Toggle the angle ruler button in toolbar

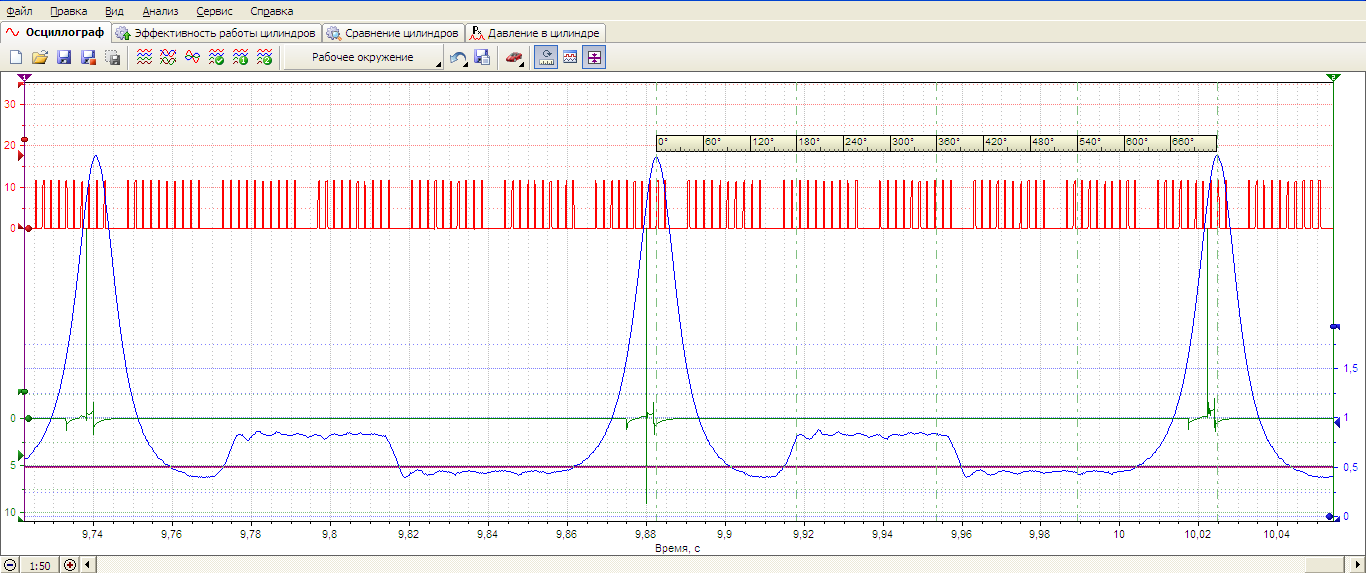546,58
